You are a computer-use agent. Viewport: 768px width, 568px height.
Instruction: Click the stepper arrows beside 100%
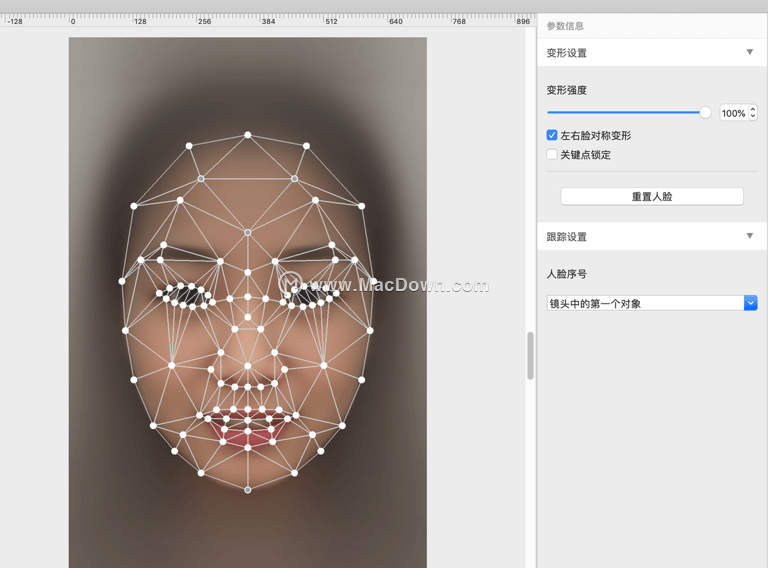coord(753,113)
